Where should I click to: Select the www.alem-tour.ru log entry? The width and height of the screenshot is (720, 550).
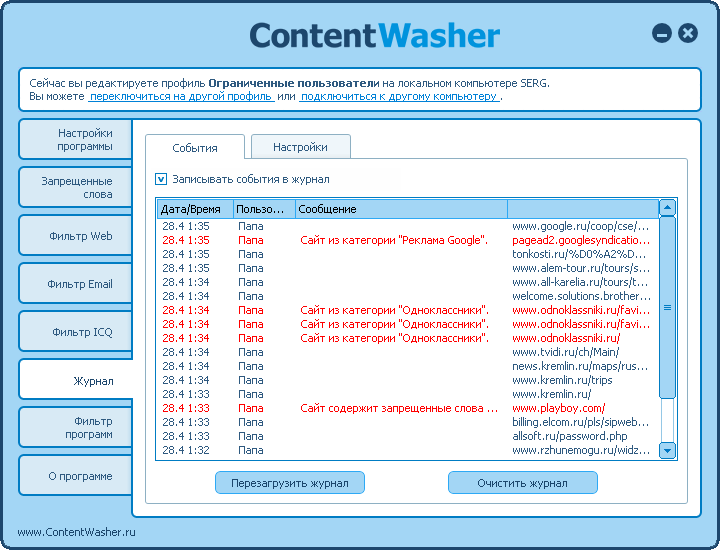click(x=407, y=268)
